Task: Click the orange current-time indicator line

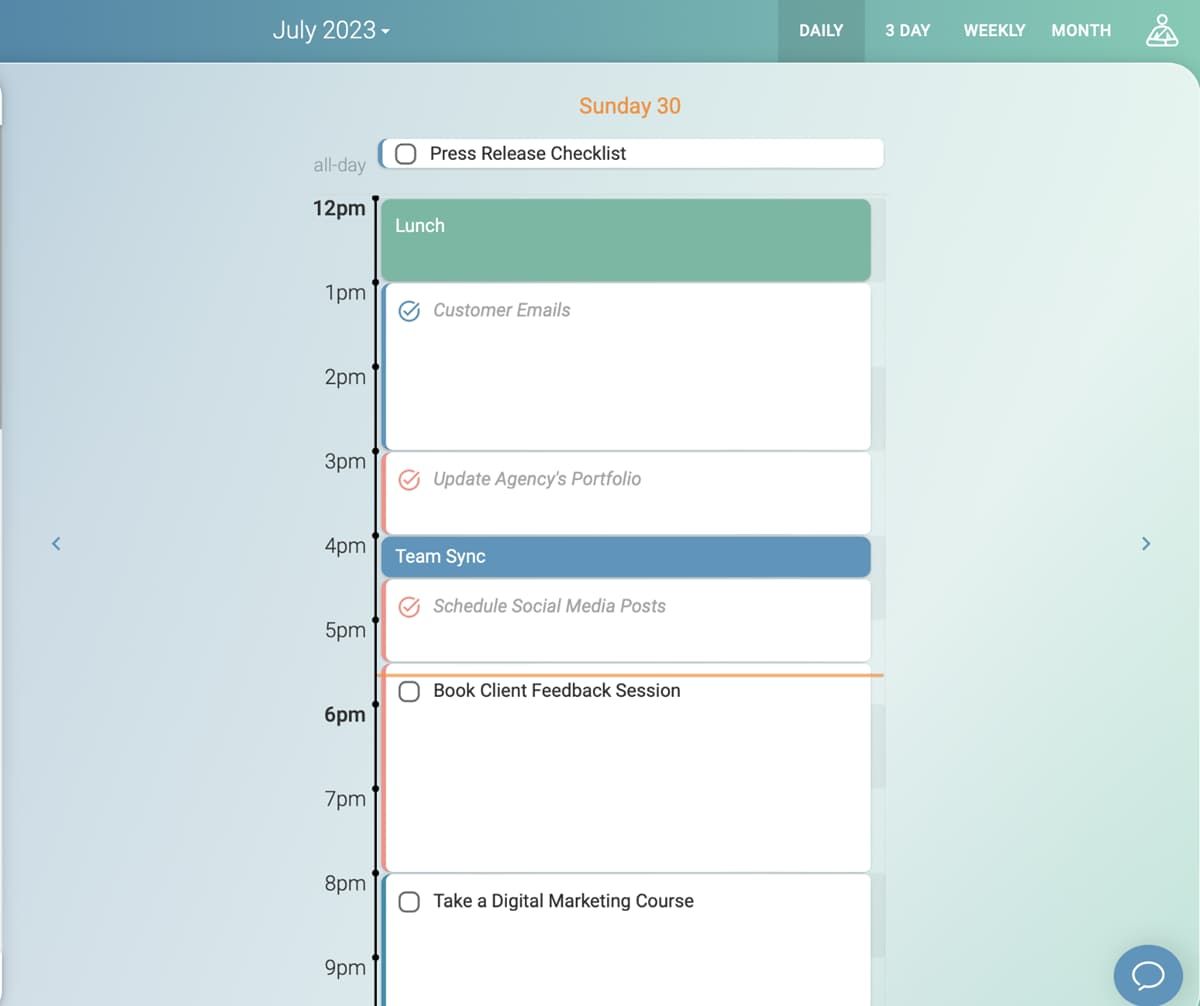Action: tap(780, 675)
